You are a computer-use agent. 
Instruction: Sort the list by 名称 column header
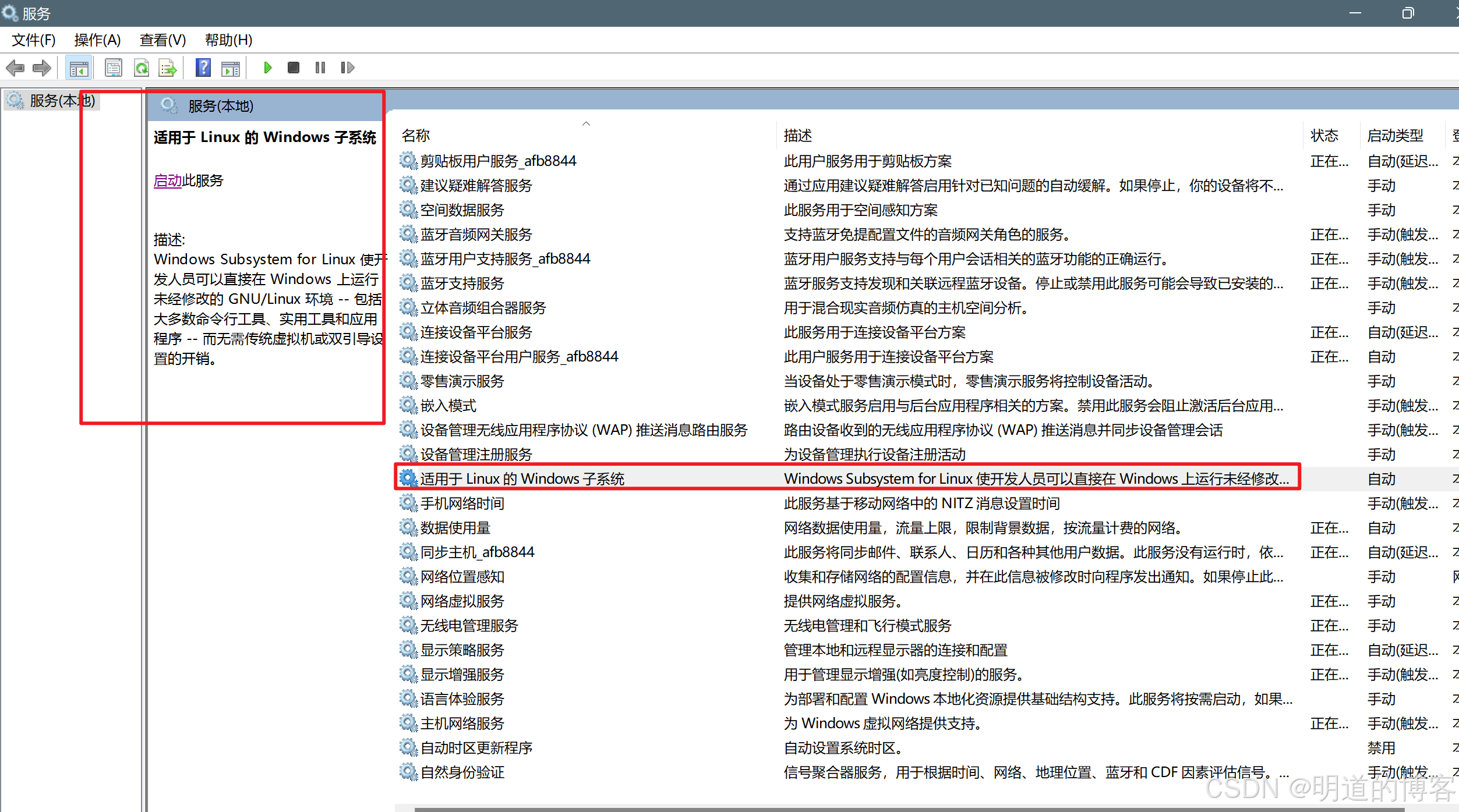[x=416, y=136]
